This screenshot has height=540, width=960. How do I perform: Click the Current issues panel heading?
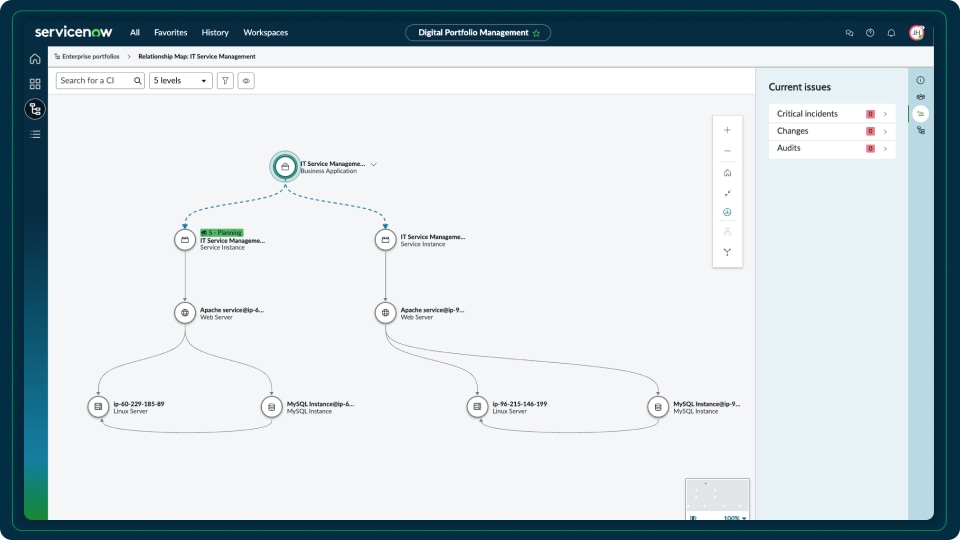800,87
